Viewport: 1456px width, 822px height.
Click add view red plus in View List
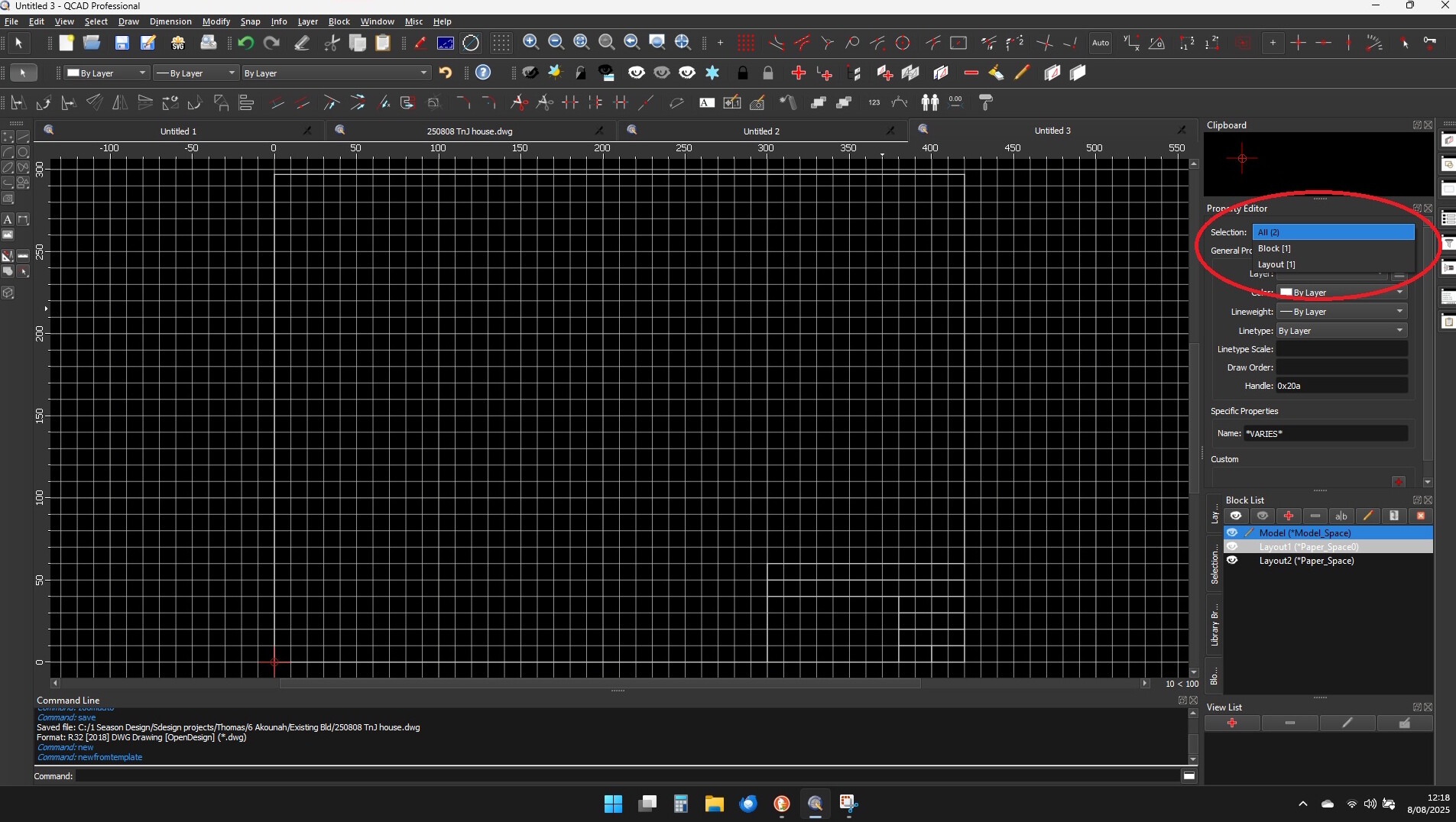[x=1232, y=723]
